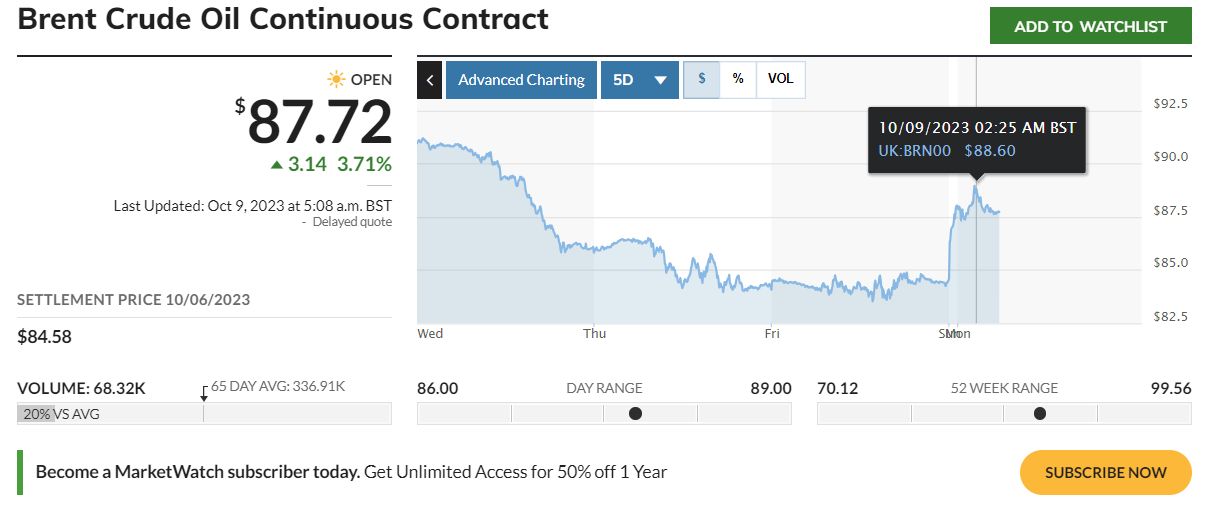
Task: Open Advanced Charting
Action: (522, 80)
